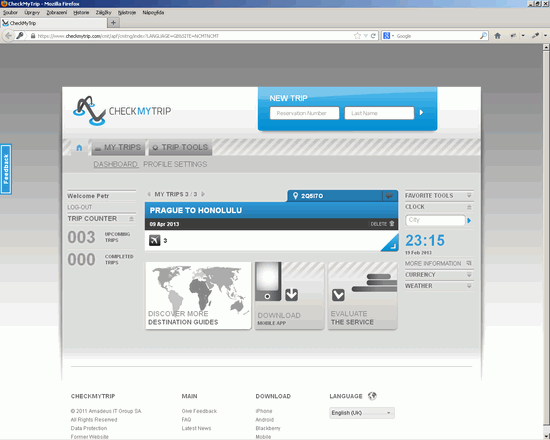The height and width of the screenshot is (440, 550).
Task: Click the LOG-OUT link
Action: pos(80,207)
